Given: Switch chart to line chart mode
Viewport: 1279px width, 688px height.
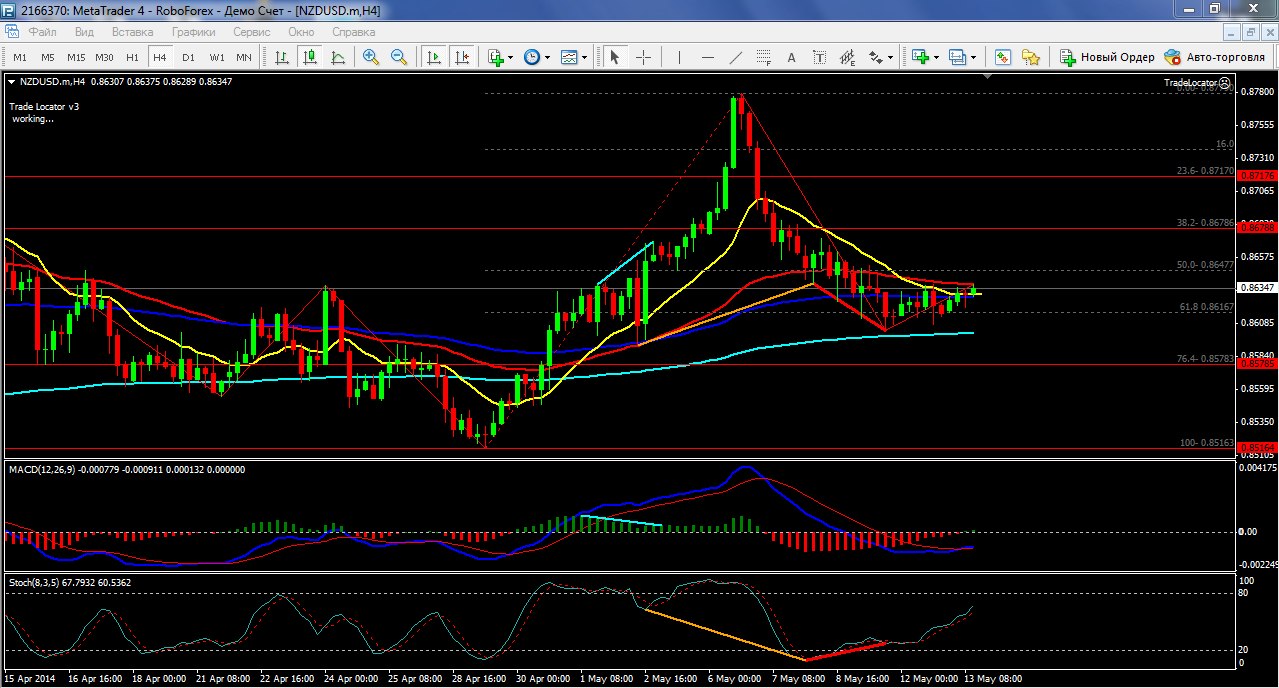Looking at the screenshot, I should [x=338, y=57].
